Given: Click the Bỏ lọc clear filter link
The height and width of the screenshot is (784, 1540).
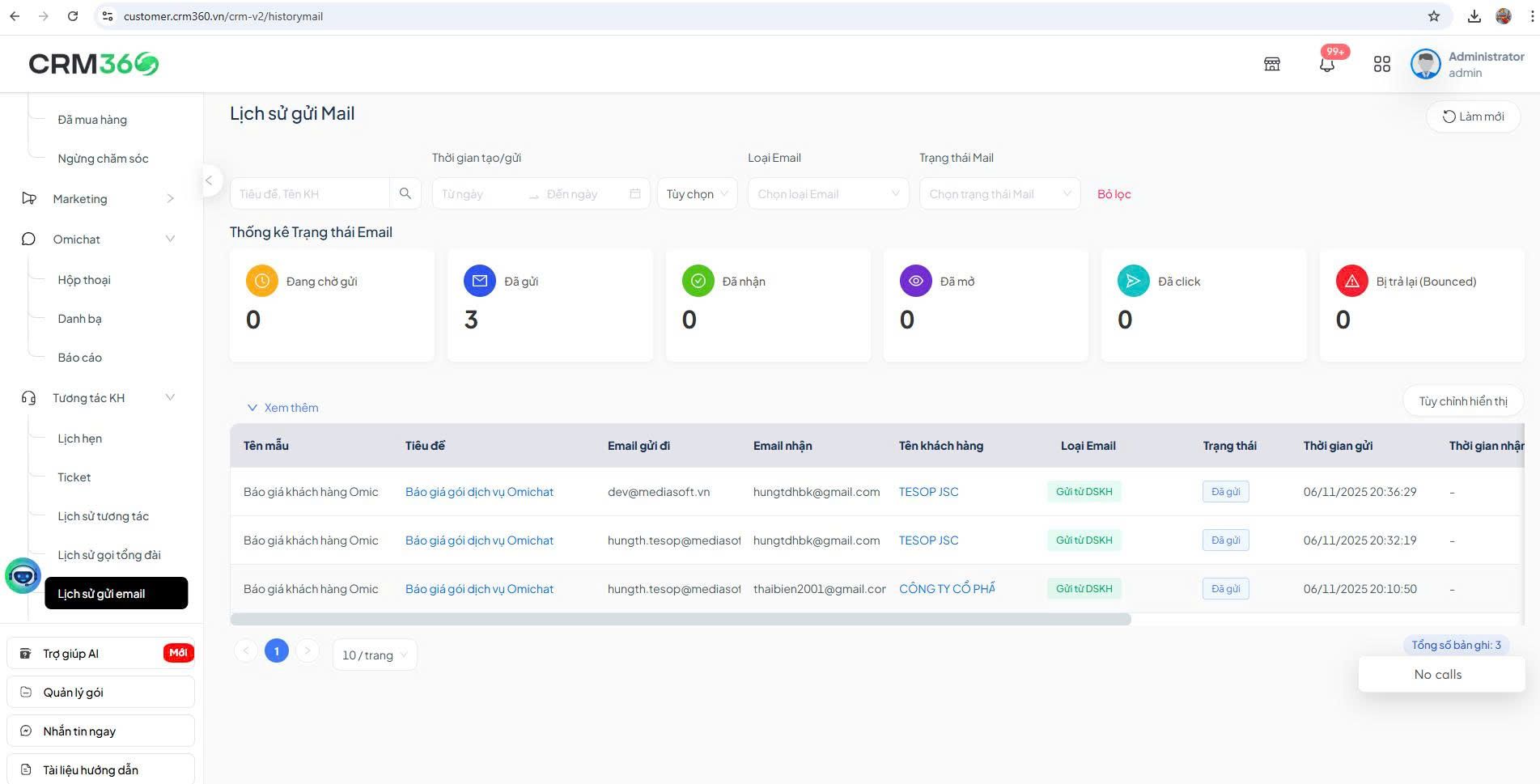Looking at the screenshot, I should tap(1114, 194).
